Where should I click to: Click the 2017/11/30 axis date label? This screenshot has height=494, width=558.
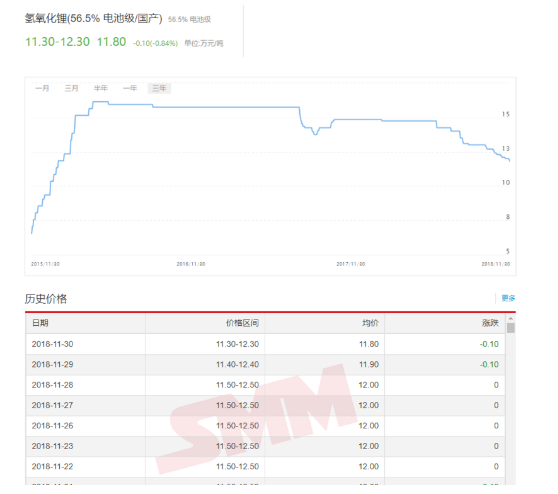pyautogui.click(x=351, y=264)
